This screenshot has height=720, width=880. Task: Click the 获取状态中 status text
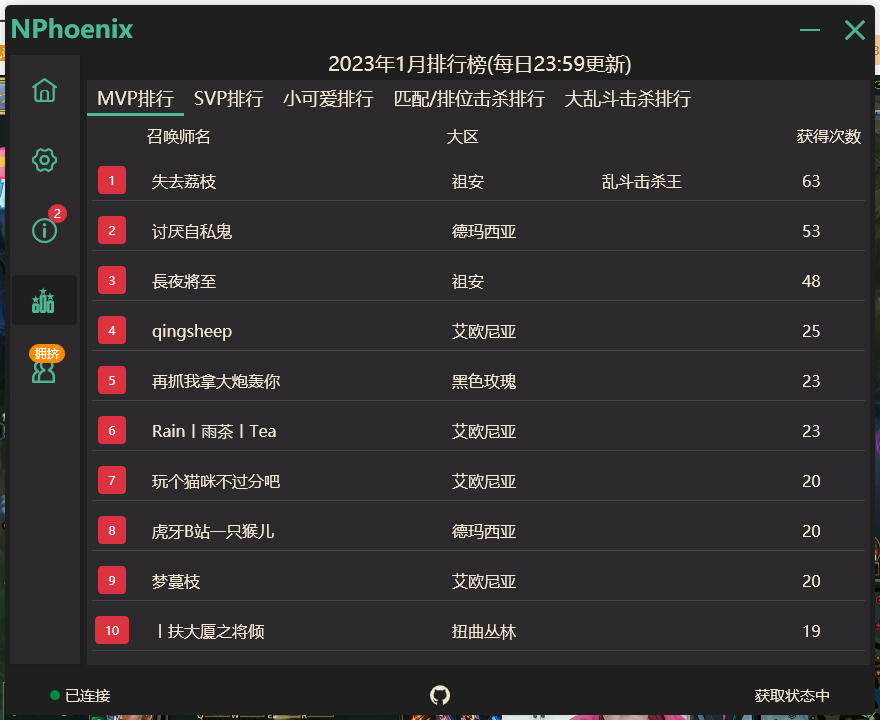pos(791,696)
